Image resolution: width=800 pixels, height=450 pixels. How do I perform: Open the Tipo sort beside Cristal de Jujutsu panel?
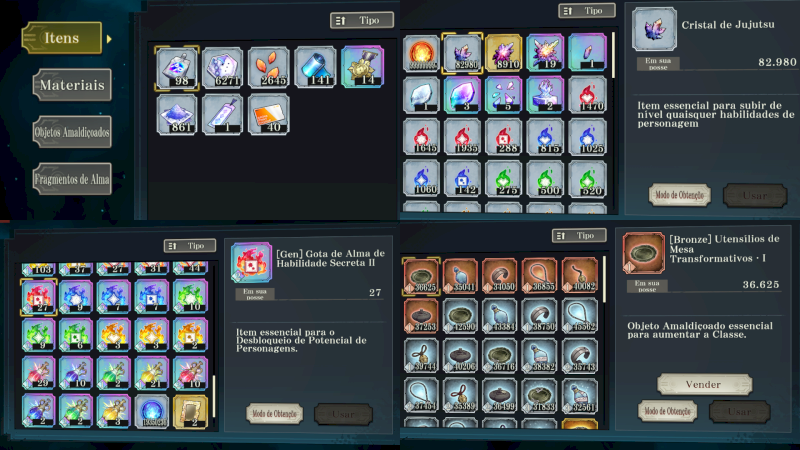pyautogui.click(x=587, y=11)
